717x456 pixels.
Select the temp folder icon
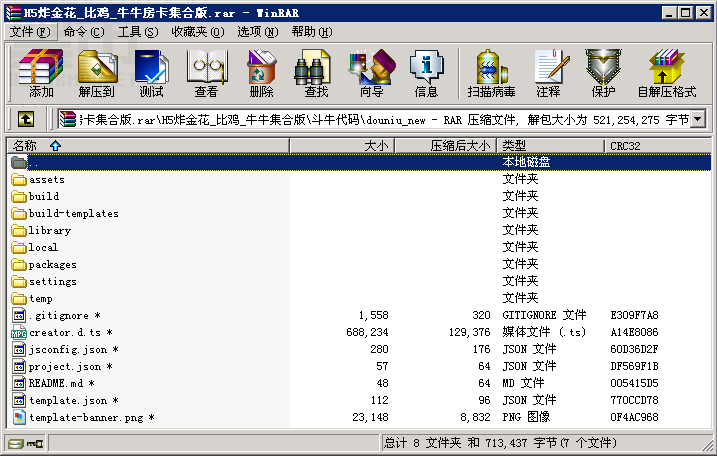19,299
